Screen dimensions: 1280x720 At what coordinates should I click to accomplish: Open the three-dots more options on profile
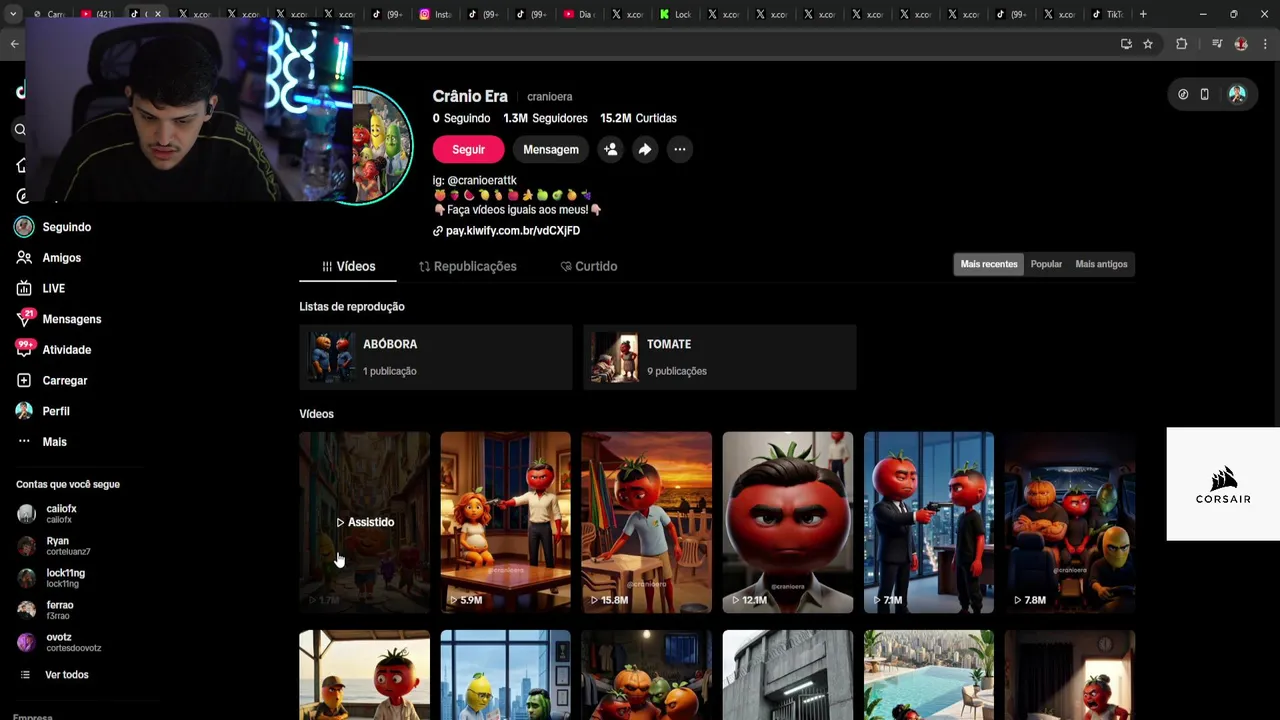tap(680, 149)
